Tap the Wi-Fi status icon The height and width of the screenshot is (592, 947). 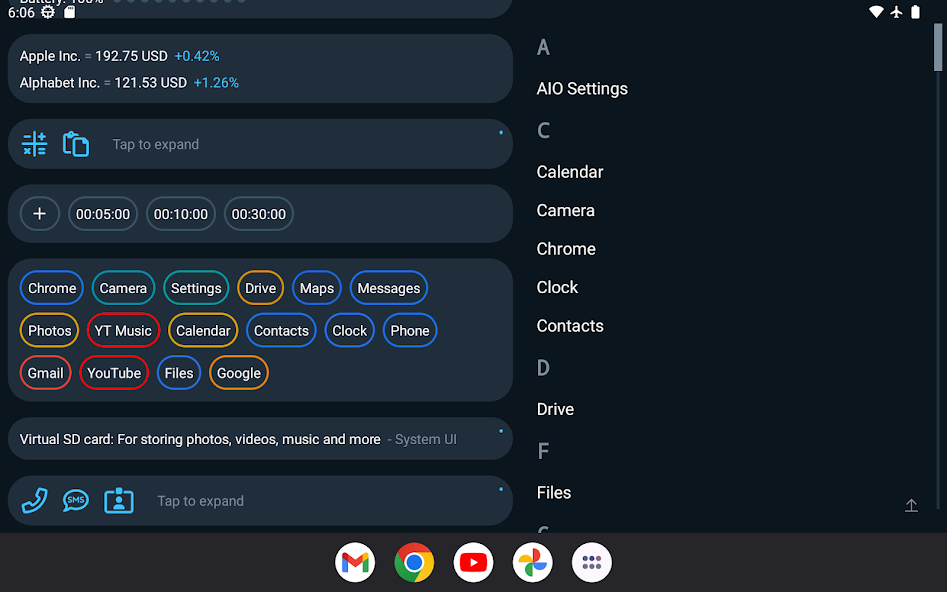click(876, 12)
